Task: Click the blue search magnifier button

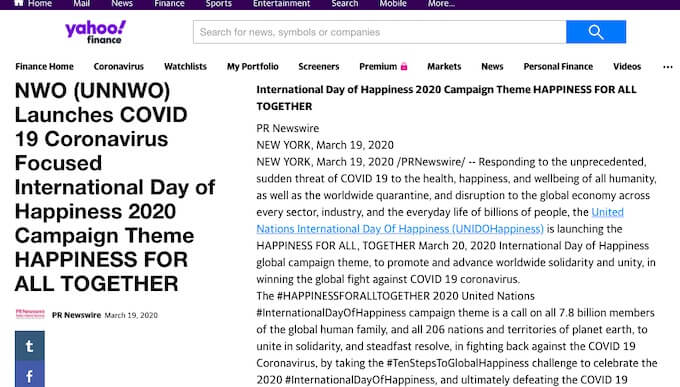Action: pyautogui.click(x=596, y=32)
